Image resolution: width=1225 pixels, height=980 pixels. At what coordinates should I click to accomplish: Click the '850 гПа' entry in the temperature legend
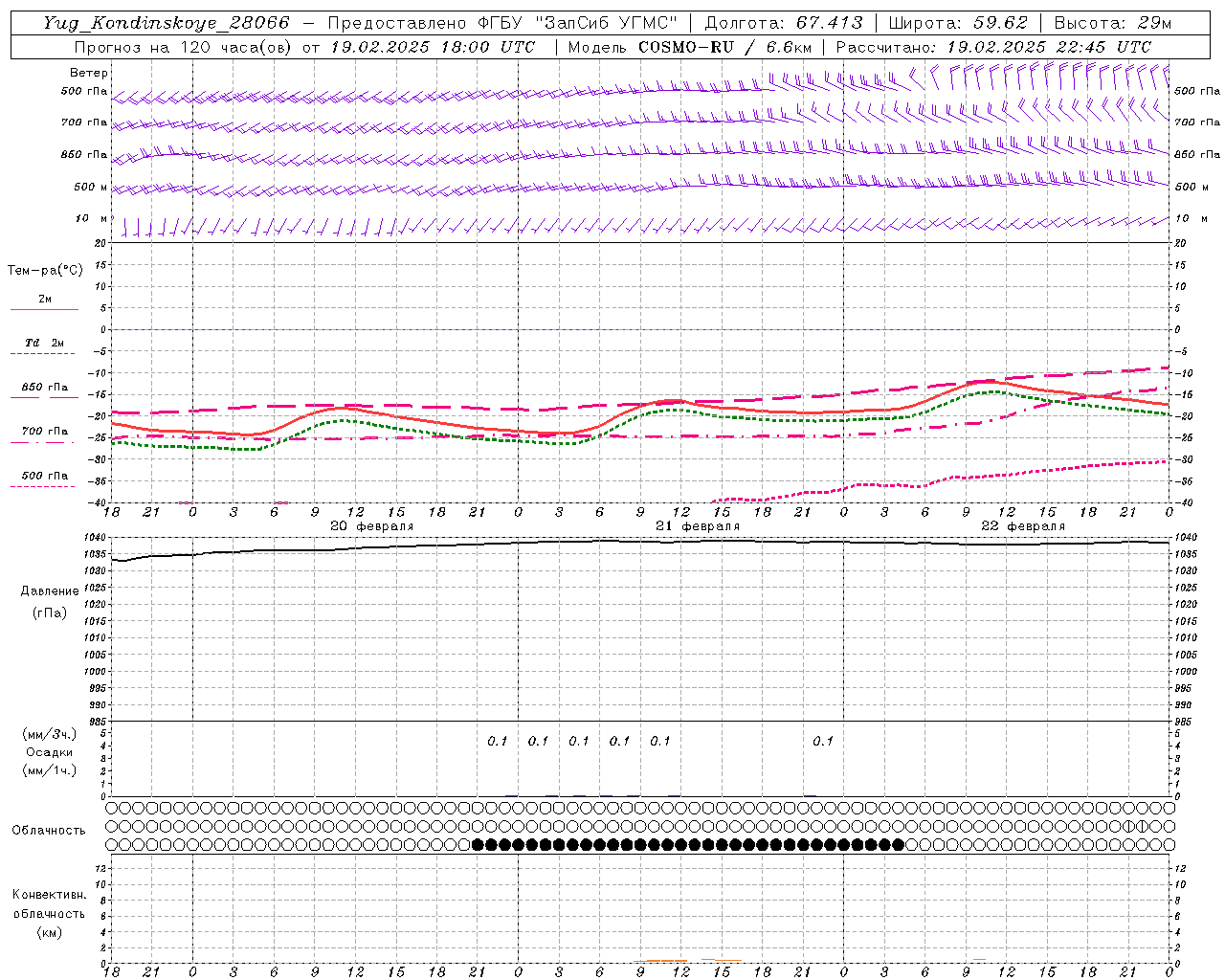(45, 388)
